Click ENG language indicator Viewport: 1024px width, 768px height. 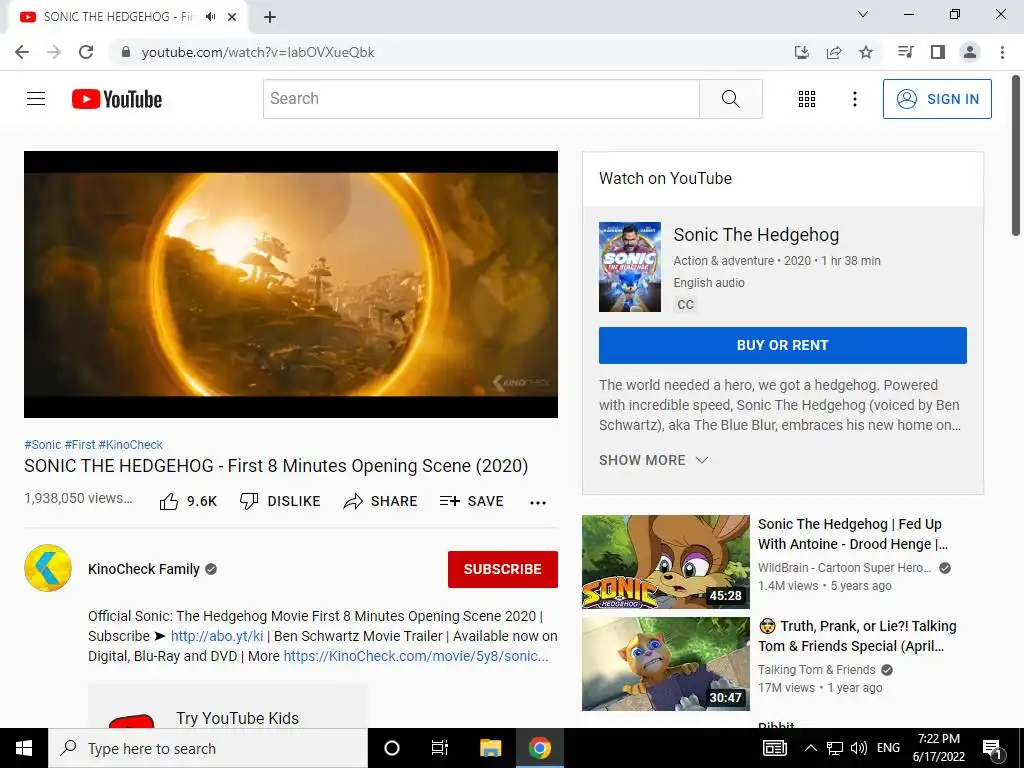888,748
